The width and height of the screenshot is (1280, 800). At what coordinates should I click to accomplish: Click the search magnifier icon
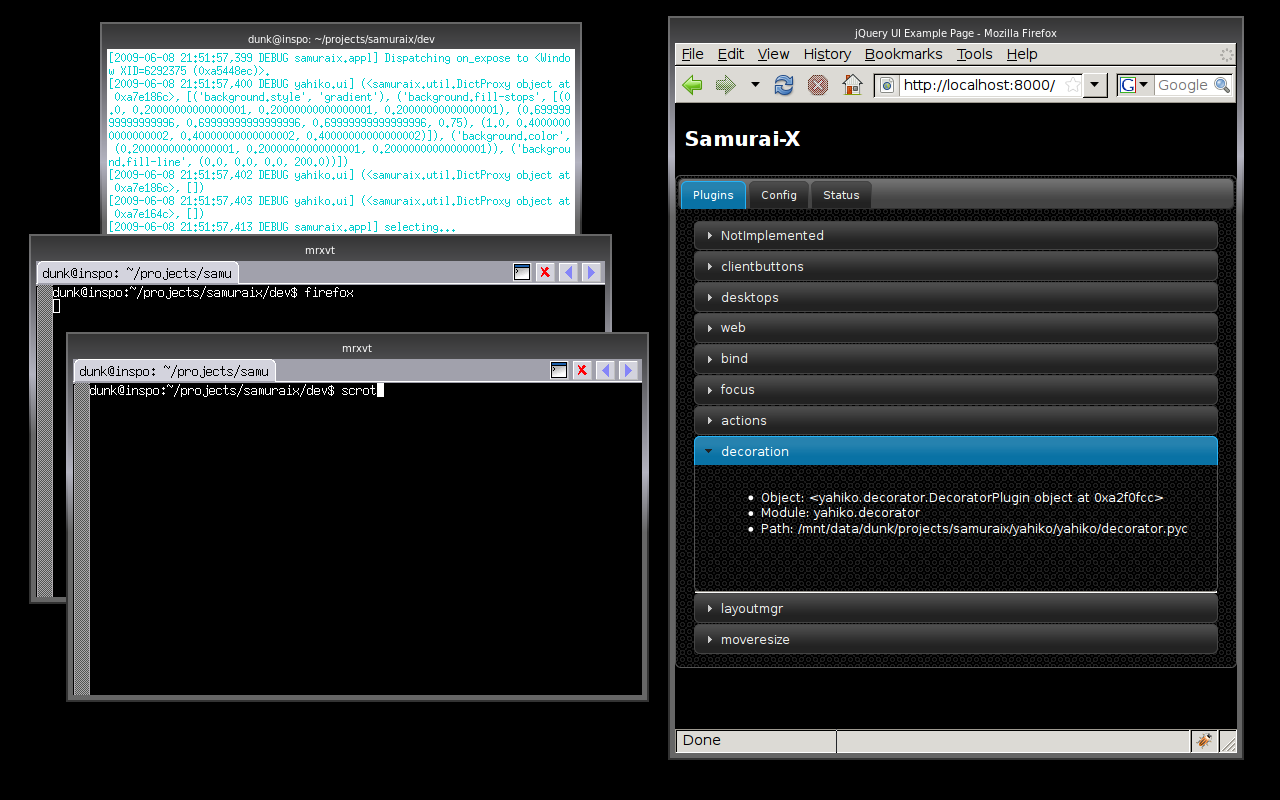coord(1222,86)
